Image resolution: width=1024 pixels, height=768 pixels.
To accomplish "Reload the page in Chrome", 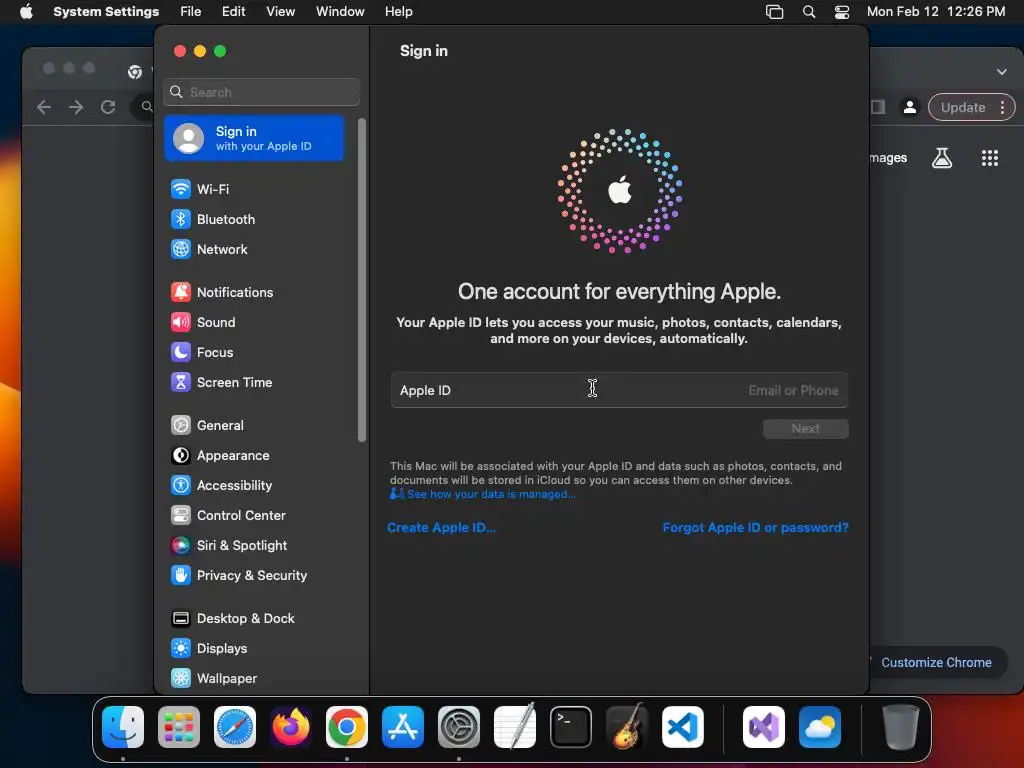I will (x=108, y=107).
